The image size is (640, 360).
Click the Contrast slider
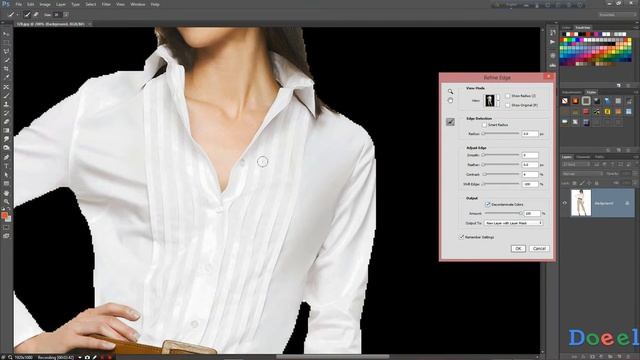click(500, 174)
